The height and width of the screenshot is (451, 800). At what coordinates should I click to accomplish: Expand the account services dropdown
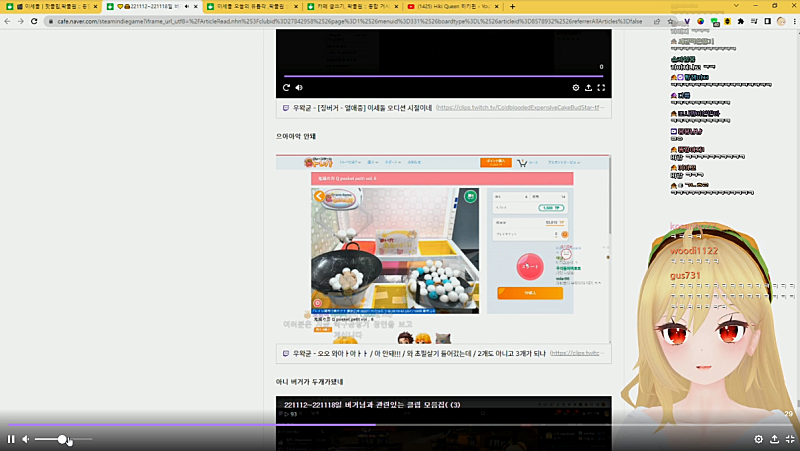click(564, 162)
